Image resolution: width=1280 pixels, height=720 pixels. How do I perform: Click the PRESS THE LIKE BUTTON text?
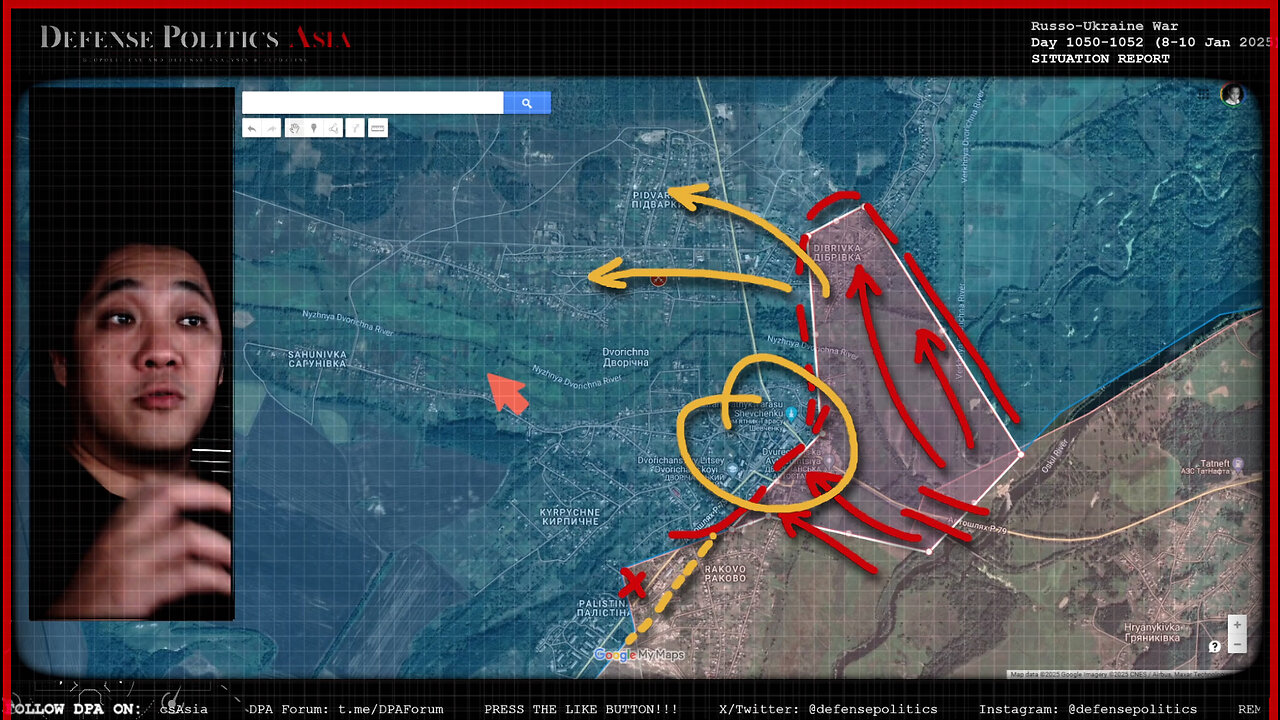[x=581, y=709]
